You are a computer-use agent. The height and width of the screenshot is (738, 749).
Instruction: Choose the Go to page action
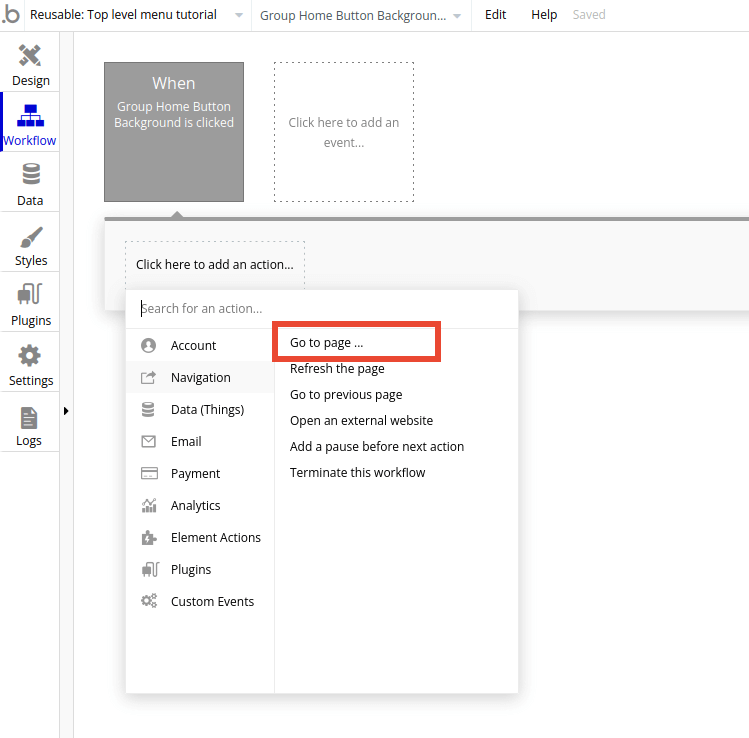[327, 342]
